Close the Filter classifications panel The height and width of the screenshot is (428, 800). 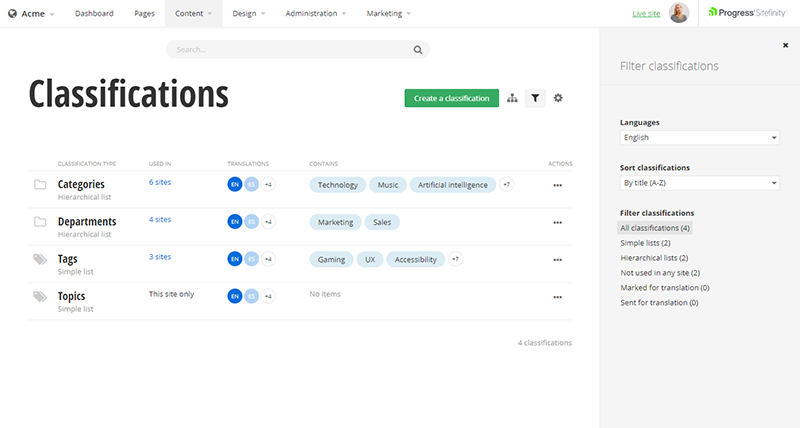pos(786,45)
